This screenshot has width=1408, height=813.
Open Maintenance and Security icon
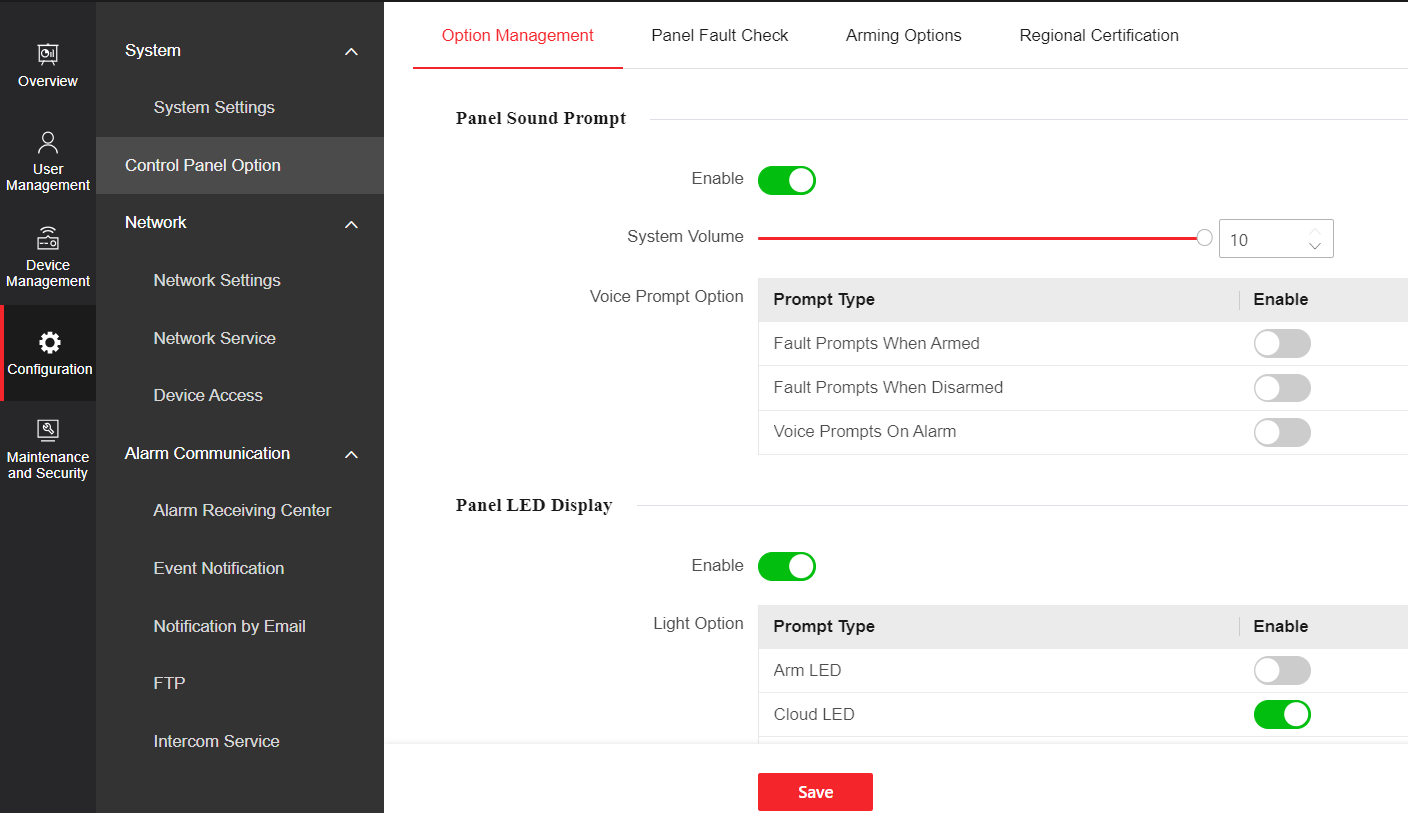pos(47,430)
